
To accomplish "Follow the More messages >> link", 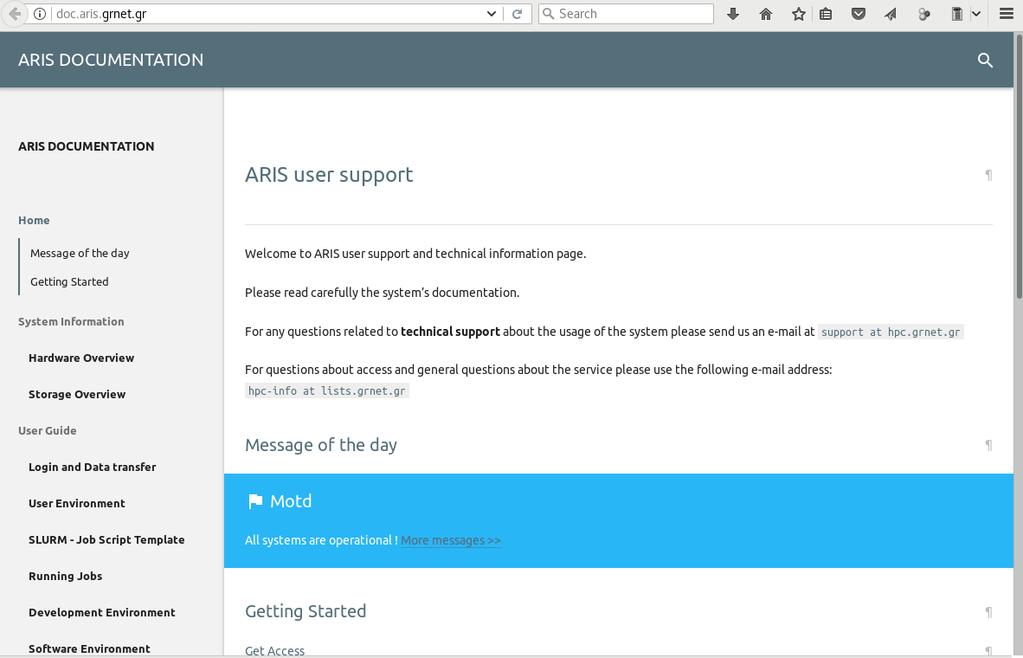I will (451, 541).
